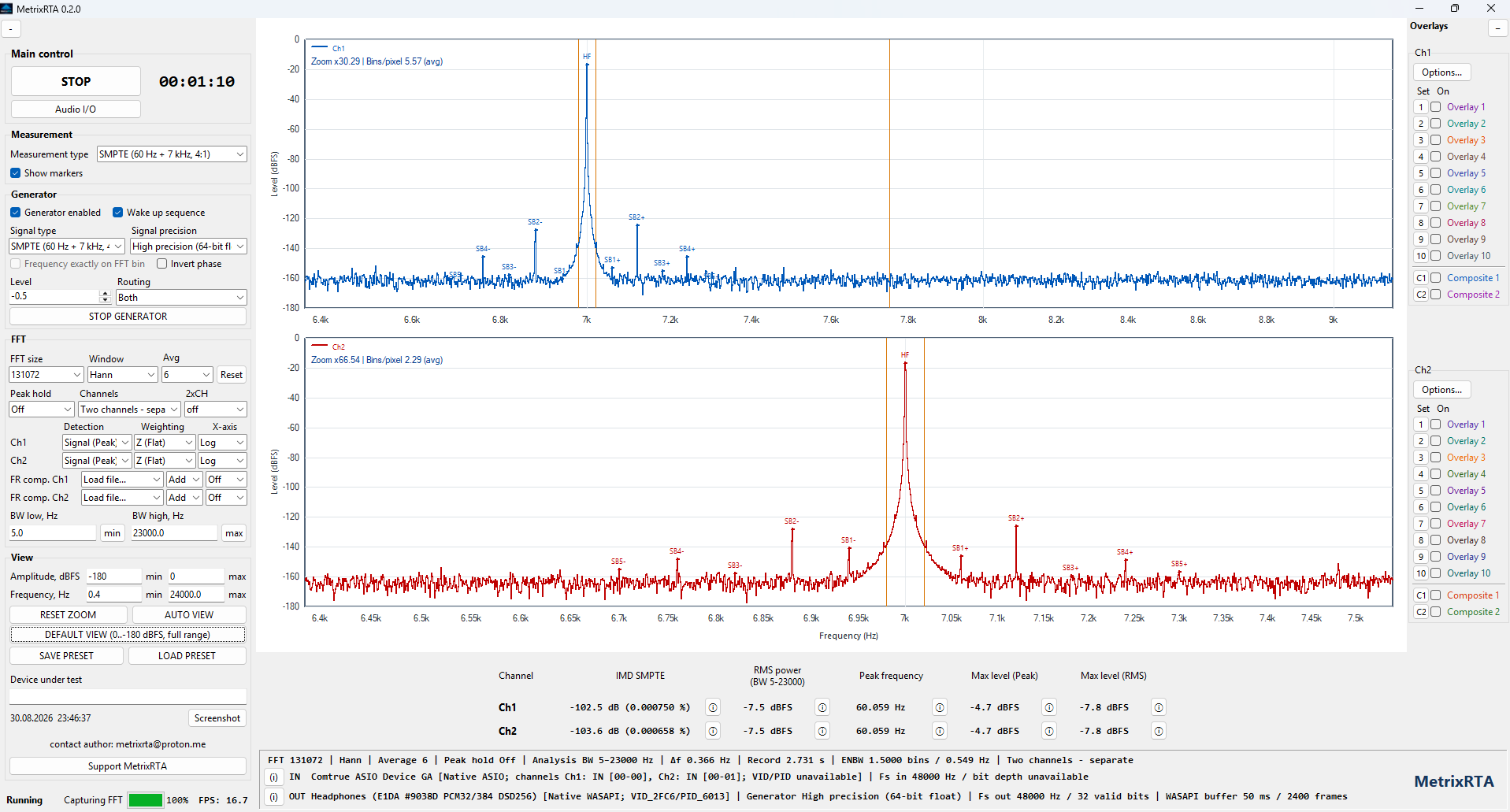1510x812 pixels.
Task: Click BW high Hz input field
Action: point(174,533)
